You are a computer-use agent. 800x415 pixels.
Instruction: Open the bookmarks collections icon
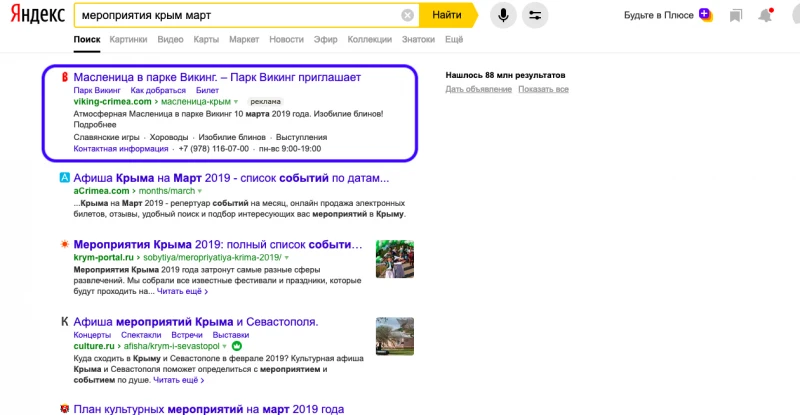click(736, 16)
